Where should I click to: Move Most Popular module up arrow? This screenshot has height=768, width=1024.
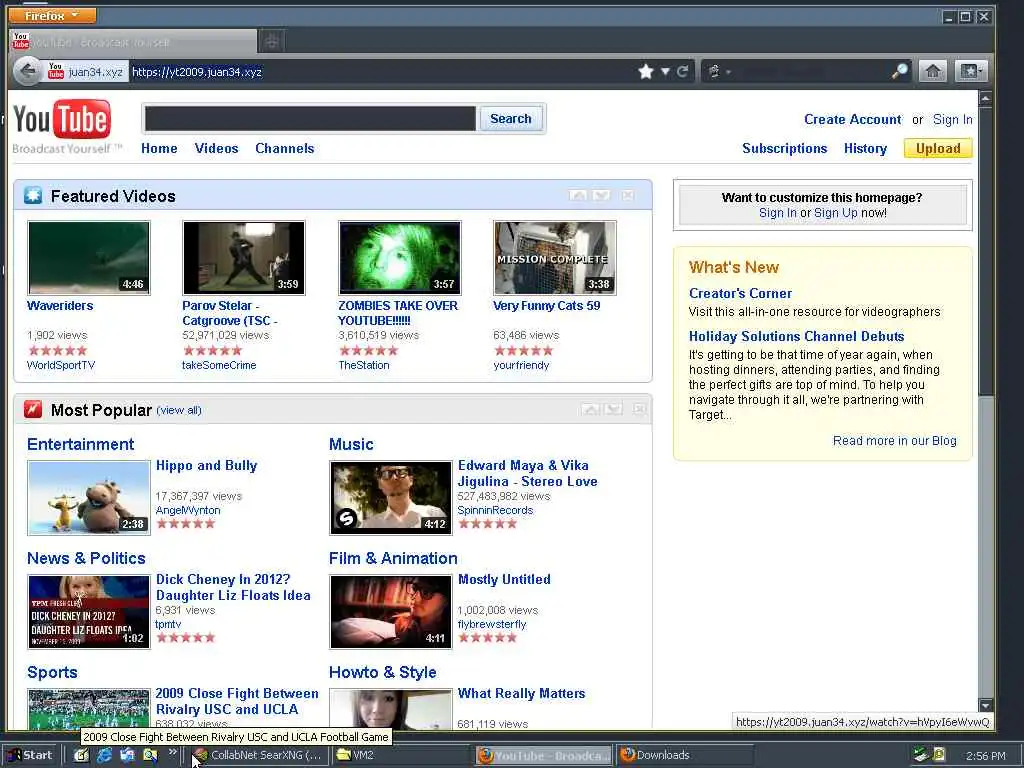pos(590,409)
